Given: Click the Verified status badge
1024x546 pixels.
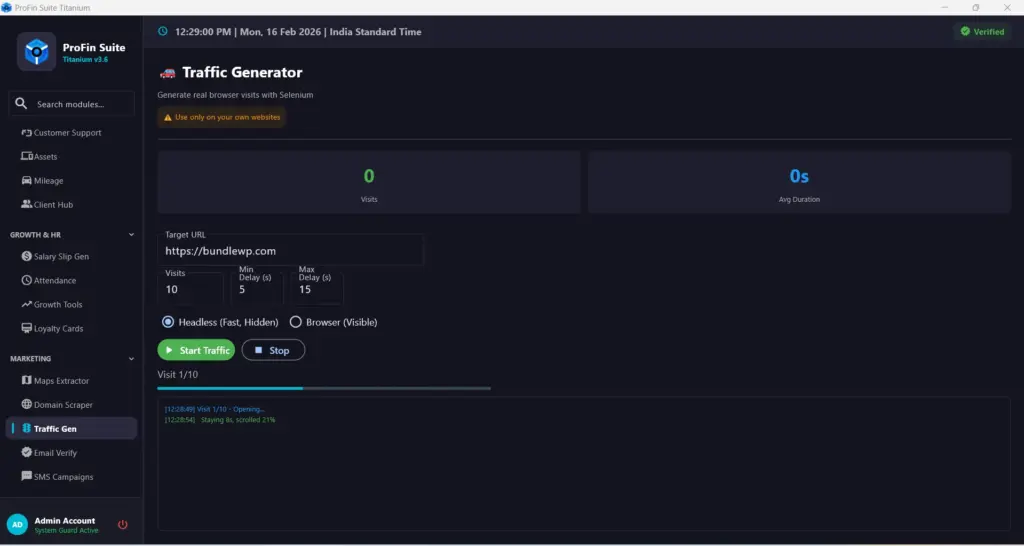Looking at the screenshot, I should pyautogui.click(x=982, y=31).
